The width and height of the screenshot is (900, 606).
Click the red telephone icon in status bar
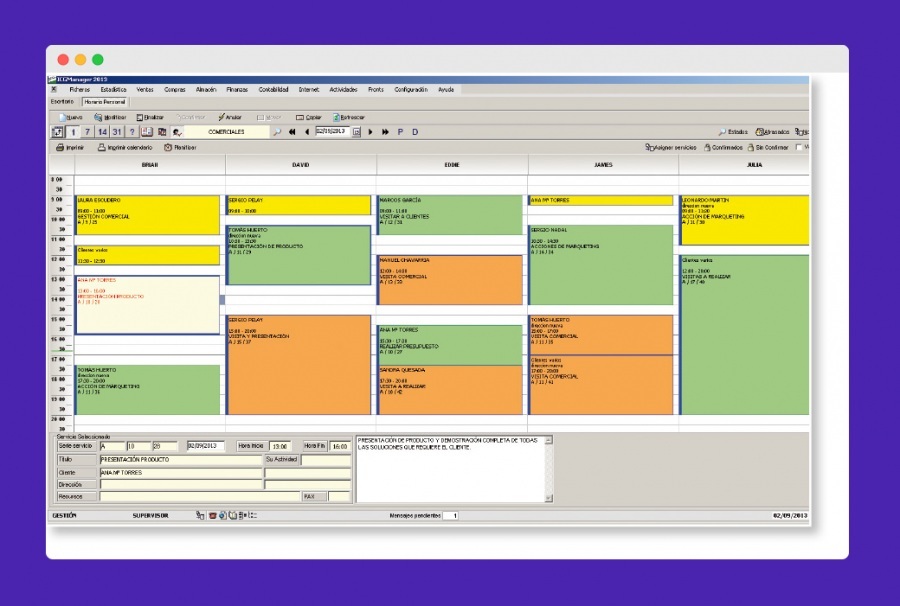pyautogui.click(x=212, y=515)
